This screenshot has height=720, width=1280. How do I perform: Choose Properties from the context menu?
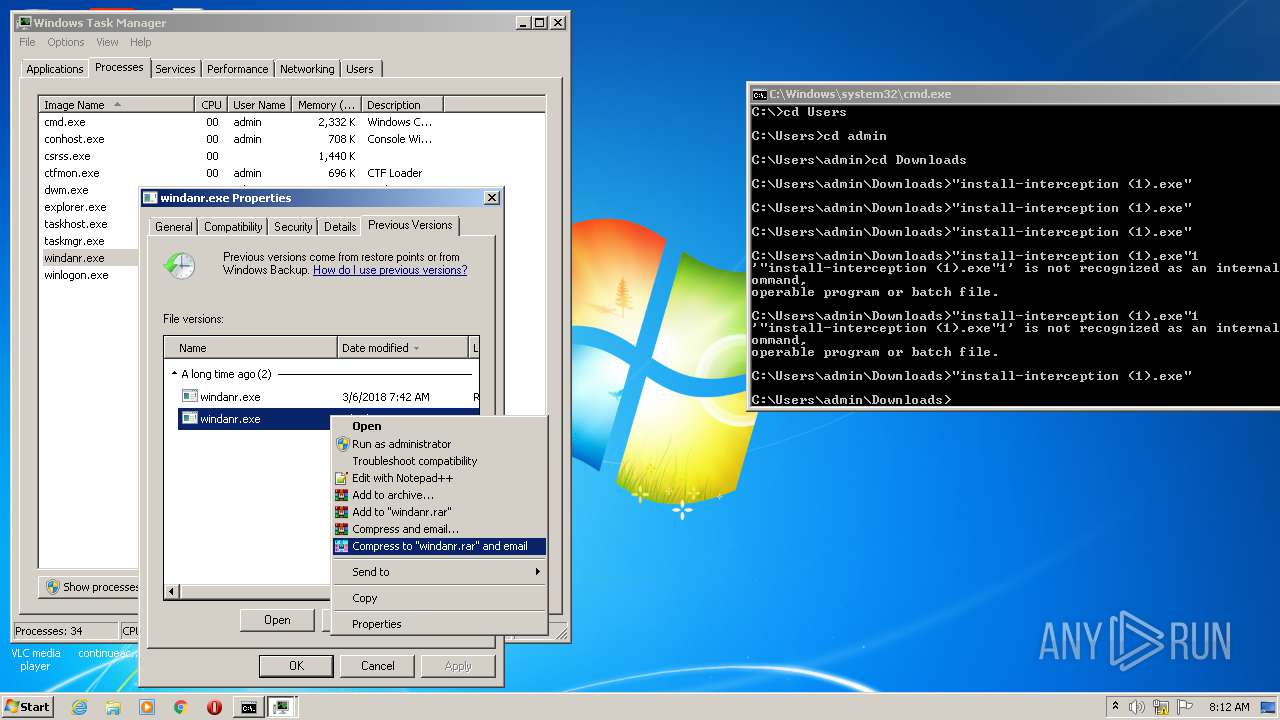pyautogui.click(x=440, y=624)
